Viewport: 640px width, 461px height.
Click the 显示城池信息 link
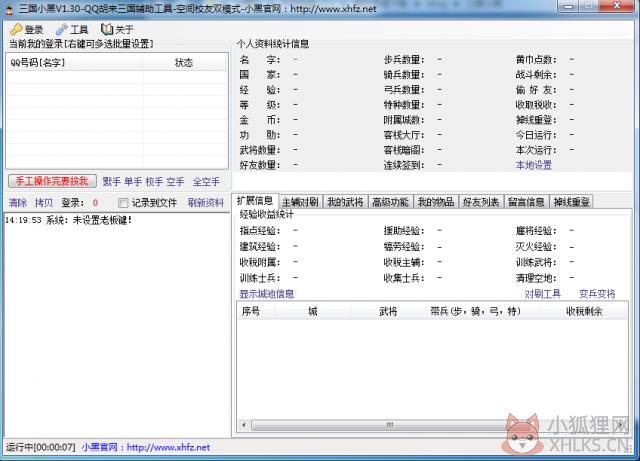click(x=267, y=294)
